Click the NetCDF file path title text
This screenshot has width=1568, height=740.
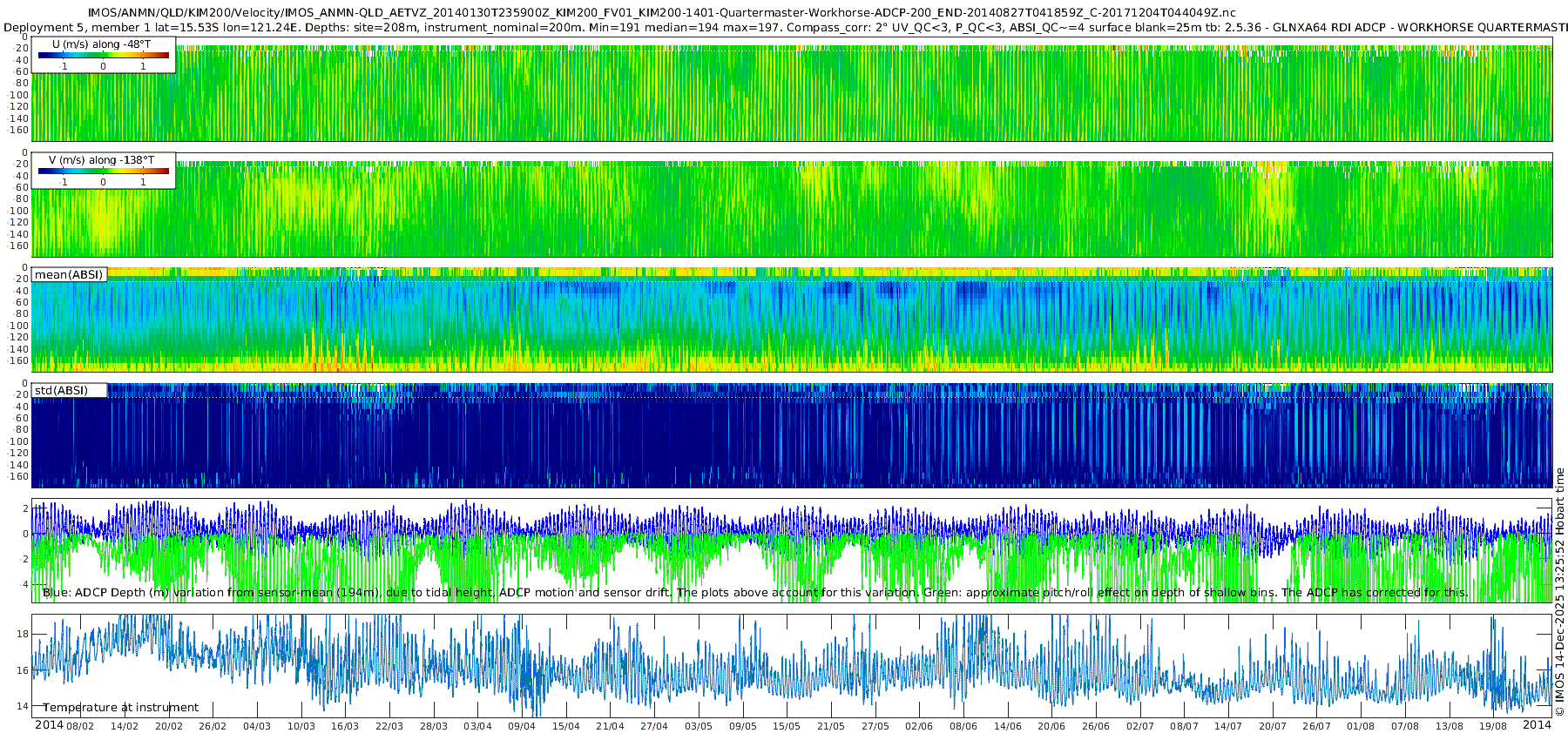[662, 12]
